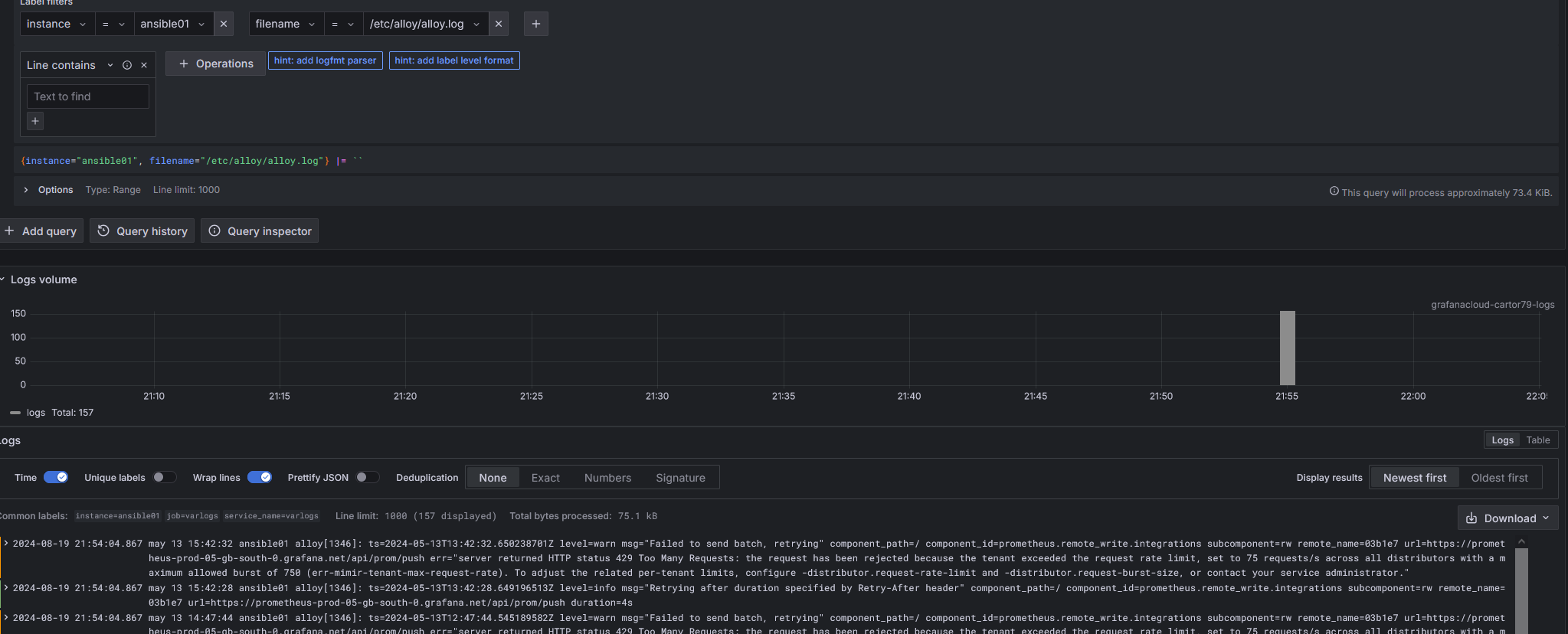Open the Download dropdown
Screen dimensions: 1568x634
point(1507,518)
